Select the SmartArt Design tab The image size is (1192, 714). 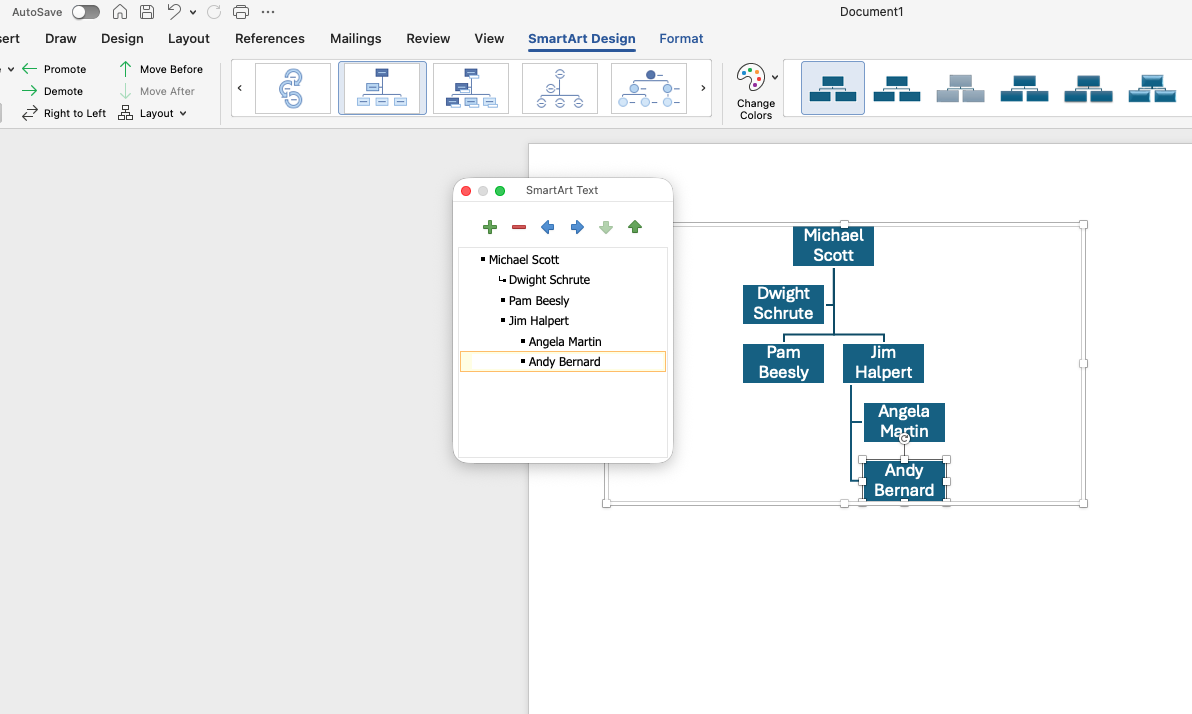click(582, 39)
